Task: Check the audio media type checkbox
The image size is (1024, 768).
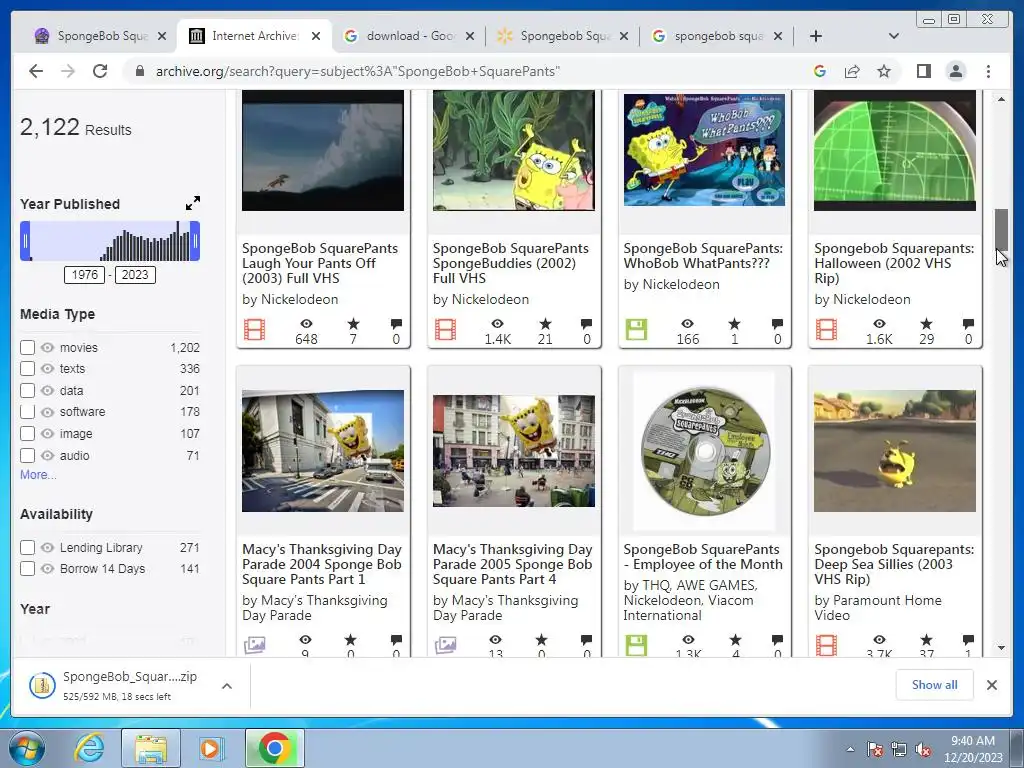Action: (27, 455)
